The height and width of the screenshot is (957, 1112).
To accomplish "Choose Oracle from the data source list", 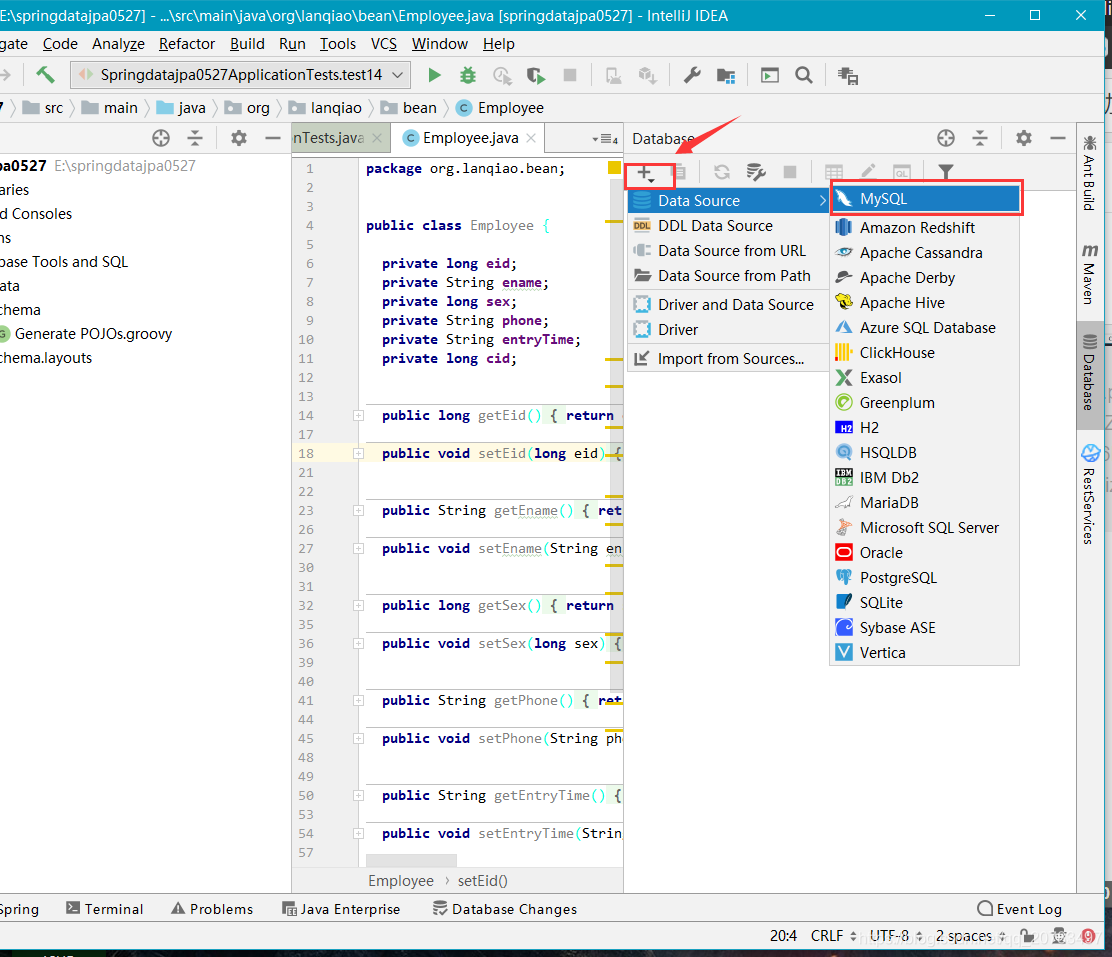I will point(924,553).
